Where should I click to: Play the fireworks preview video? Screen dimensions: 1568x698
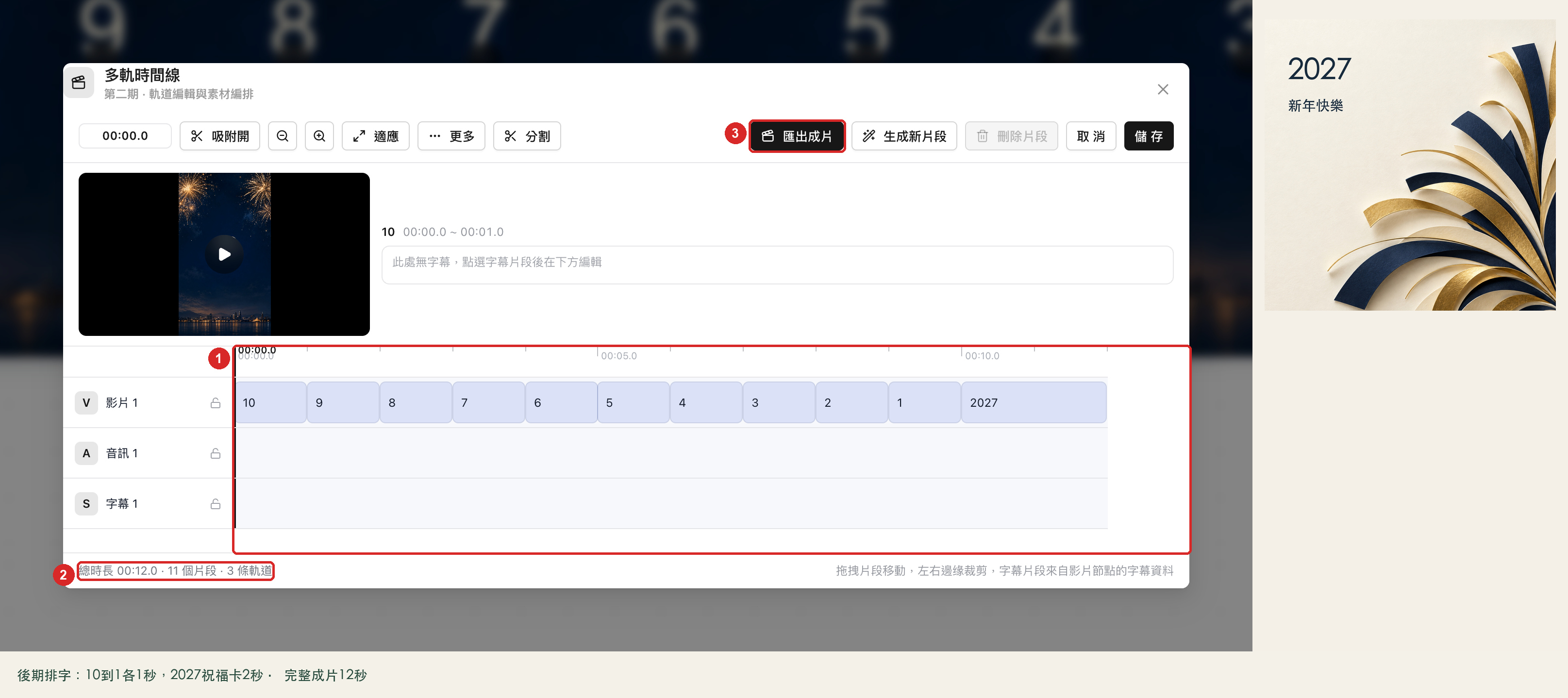pyautogui.click(x=224, y=254)
